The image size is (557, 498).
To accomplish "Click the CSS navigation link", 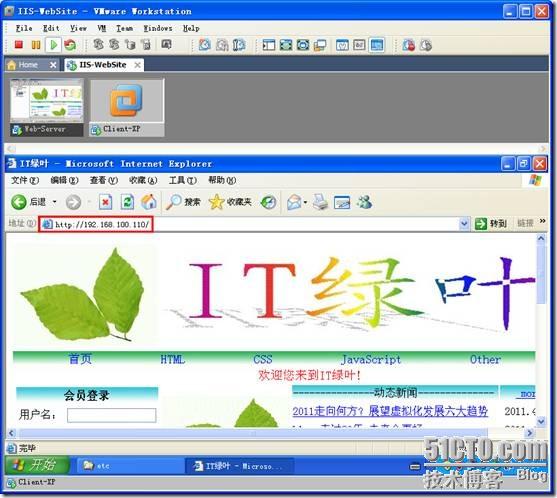I will click(263, 359).
